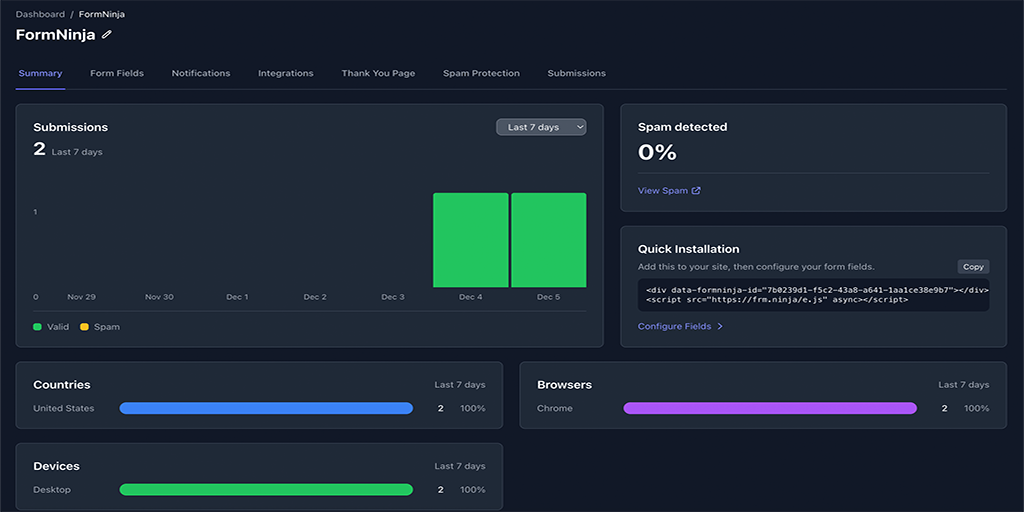Click the installation code snippet box
This screenshot has width=1024, height=512.
[813, 295]
